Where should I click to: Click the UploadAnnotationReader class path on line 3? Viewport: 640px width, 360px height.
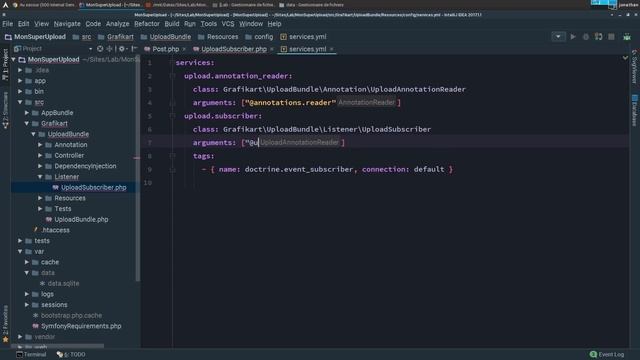point(344,89)
